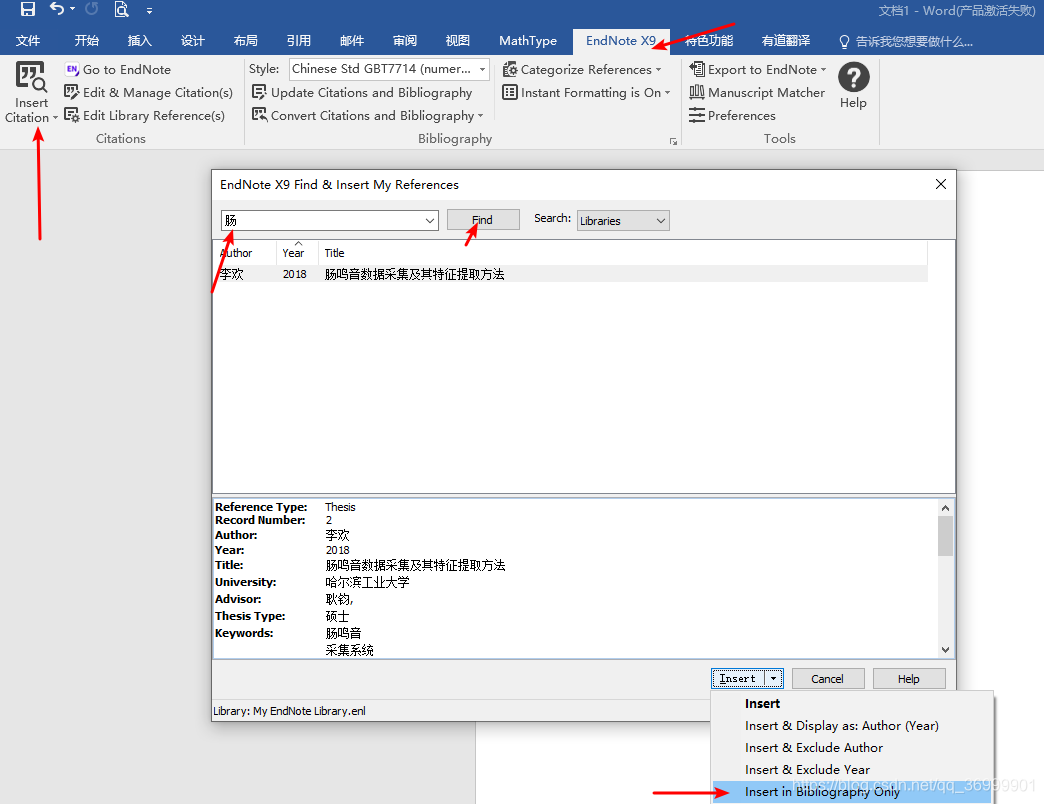Click Instant Formatting is On icon

(x=510, y=92)
